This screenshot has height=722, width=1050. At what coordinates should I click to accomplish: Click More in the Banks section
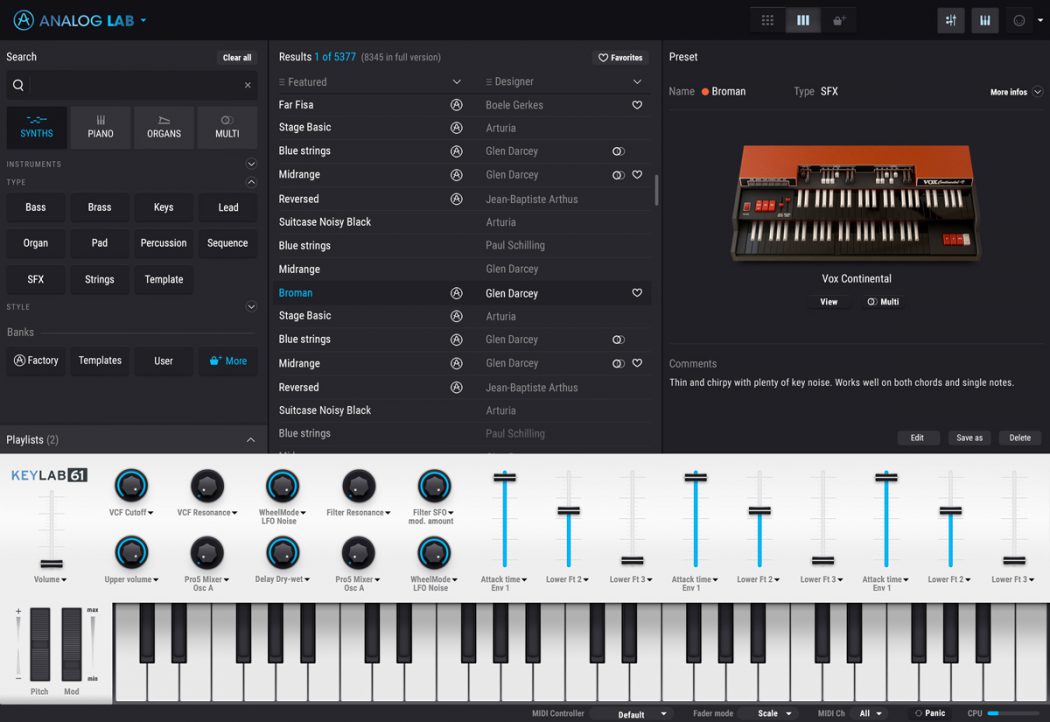coord(228,360)
